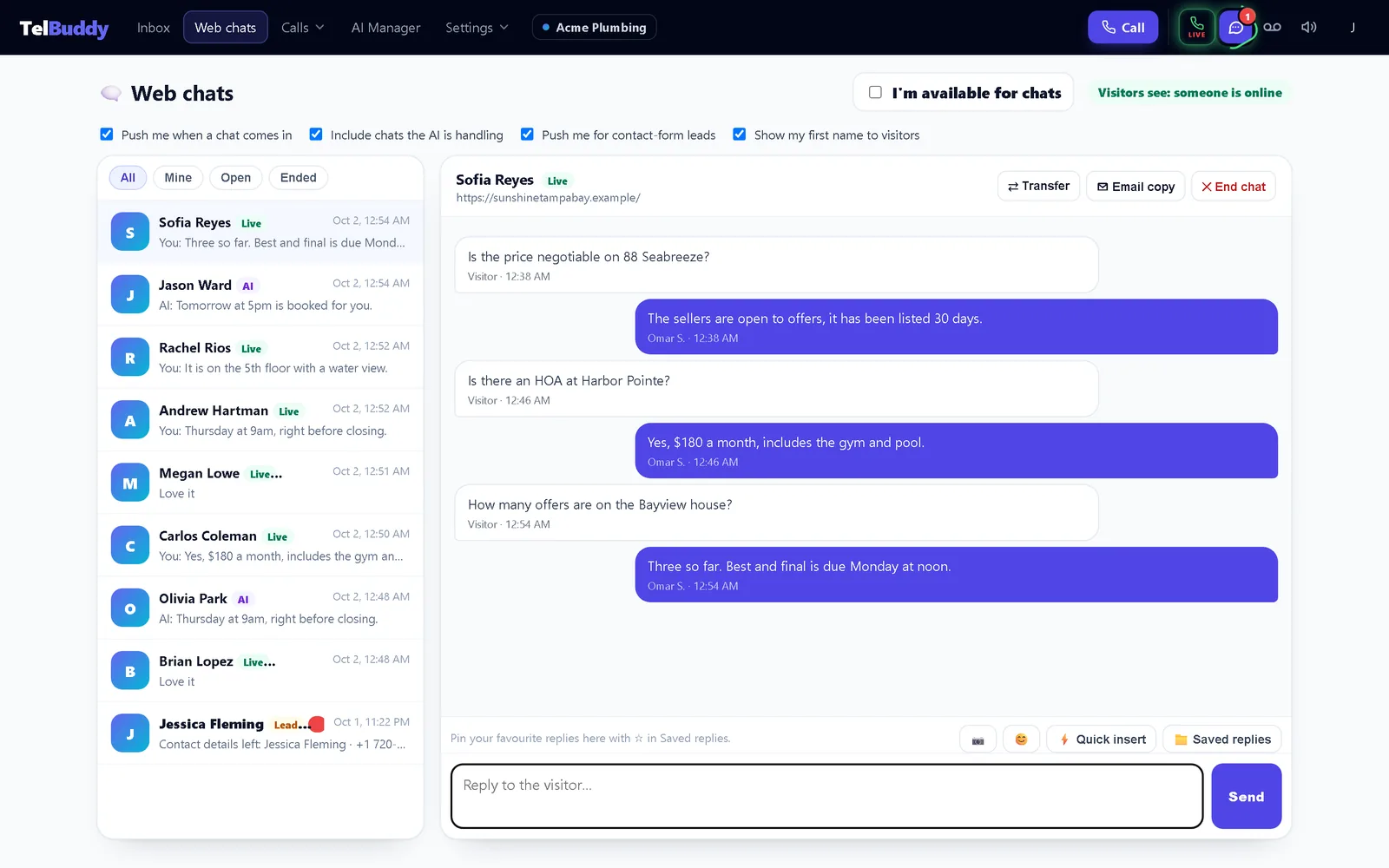Select the Mine filter tab
Viewport: 1389px width, 868px height.
pyautogui.click(x=178, y=178)
